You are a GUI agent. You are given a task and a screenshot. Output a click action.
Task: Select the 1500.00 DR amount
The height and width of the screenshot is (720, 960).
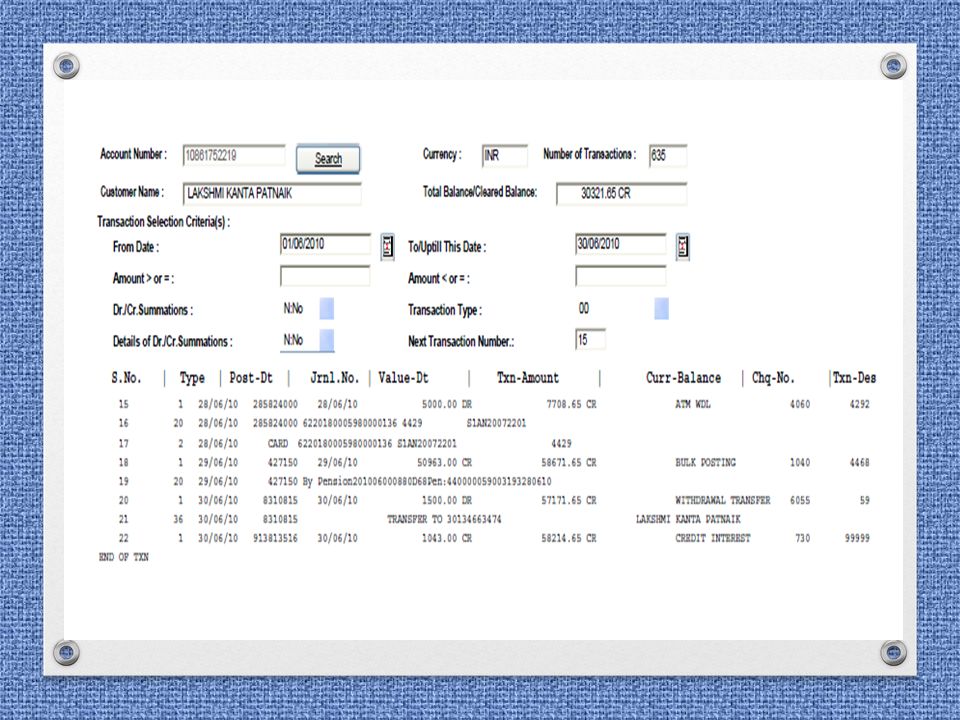point(447,500)
